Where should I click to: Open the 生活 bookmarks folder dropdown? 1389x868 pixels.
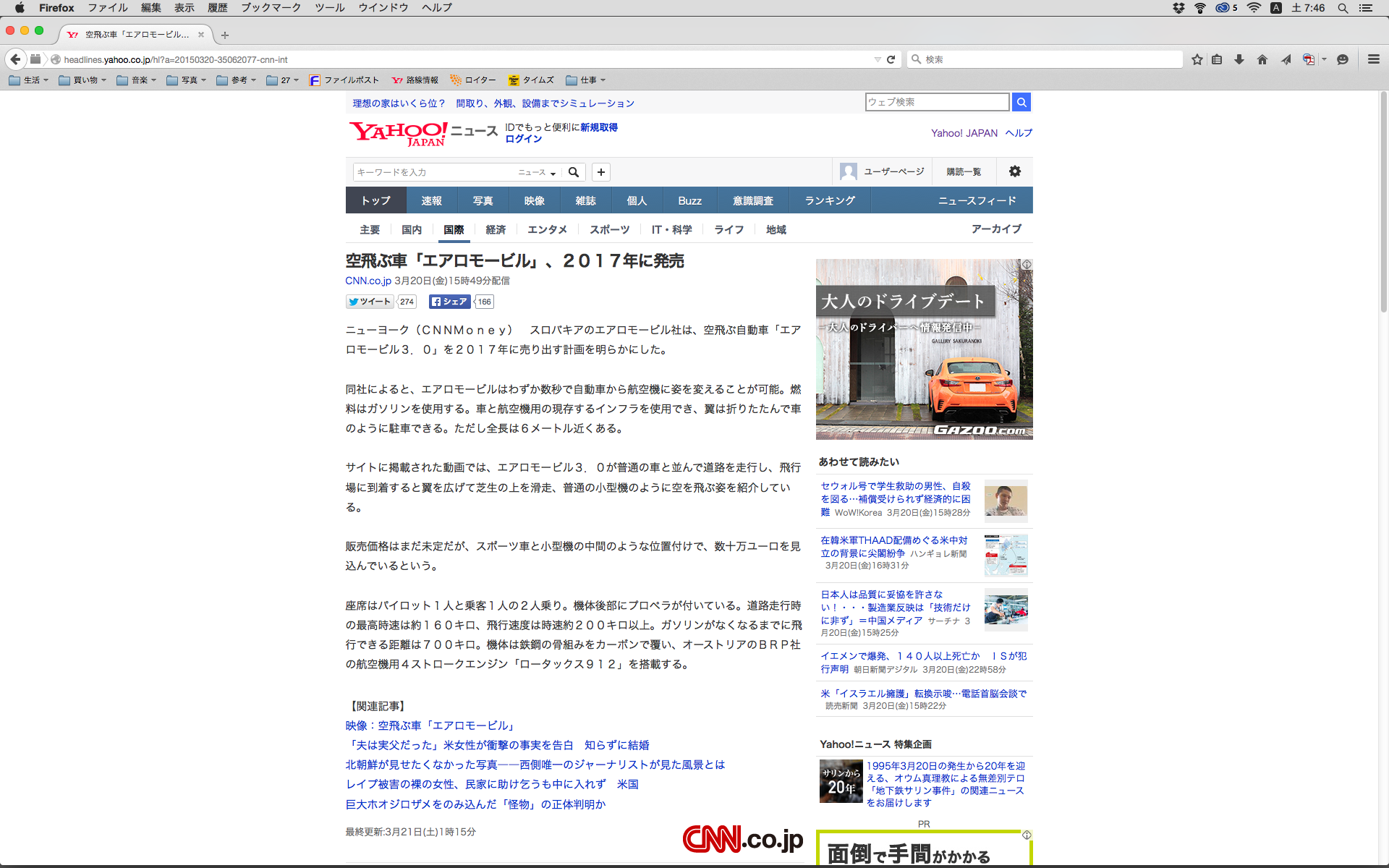click(29, 80)
